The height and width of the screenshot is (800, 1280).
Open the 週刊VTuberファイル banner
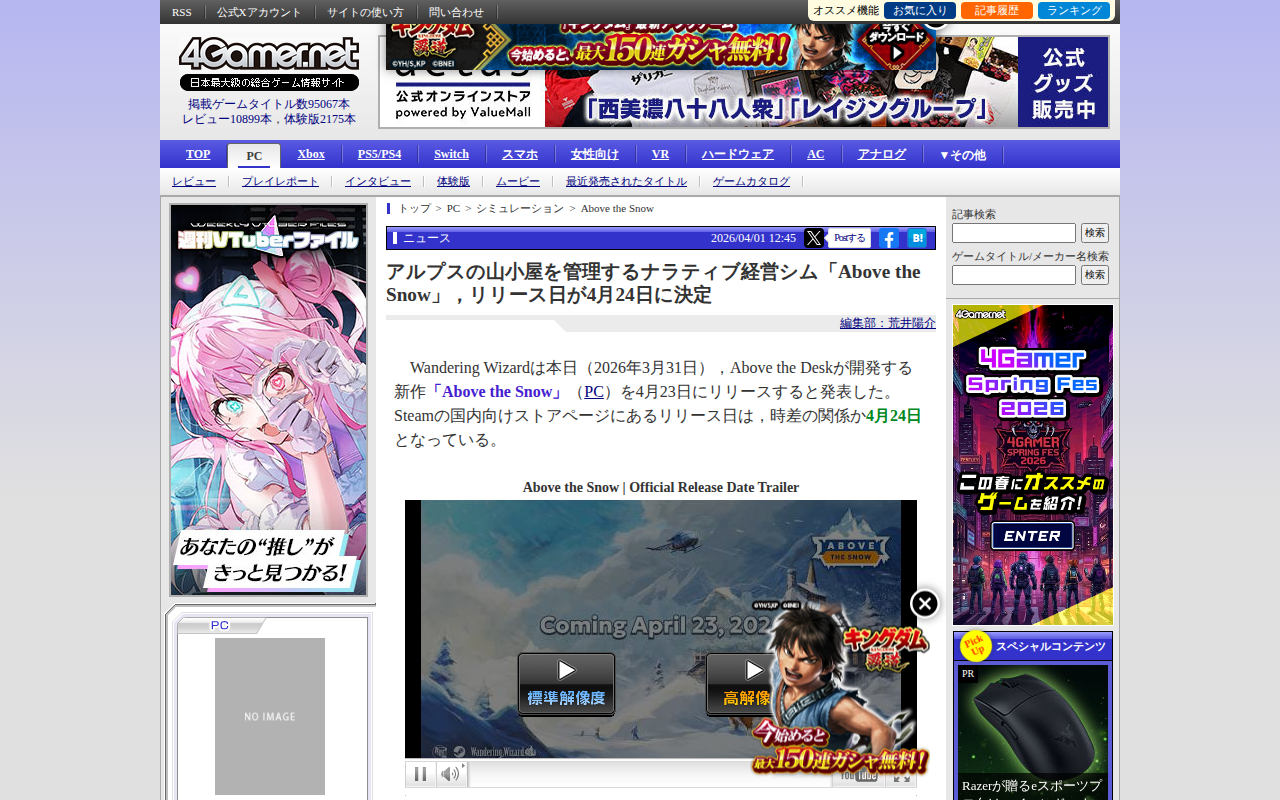click(268, 400)
